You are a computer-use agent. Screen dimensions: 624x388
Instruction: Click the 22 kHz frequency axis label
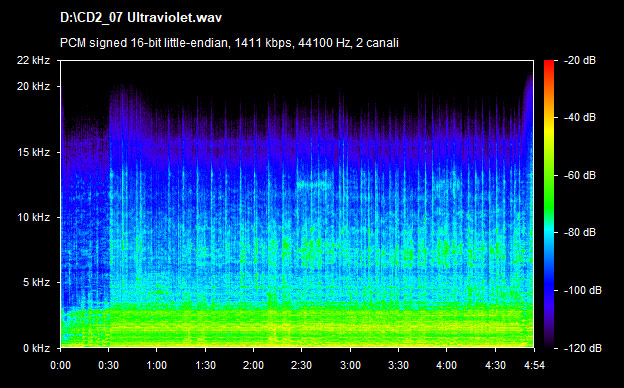[33, 60]
